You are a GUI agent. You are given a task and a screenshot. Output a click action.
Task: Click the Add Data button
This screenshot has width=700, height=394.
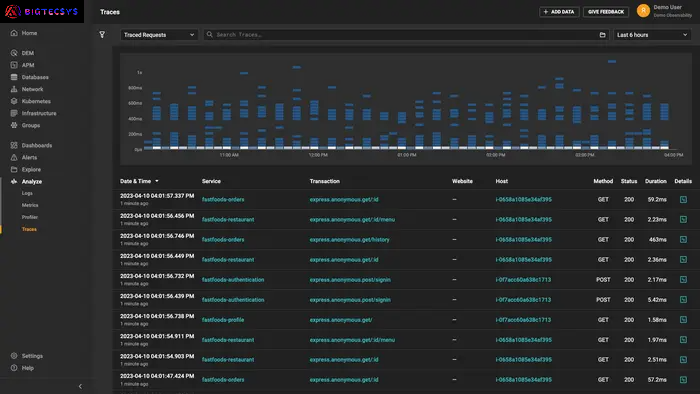pyautogui.click(x=559, y=12)
